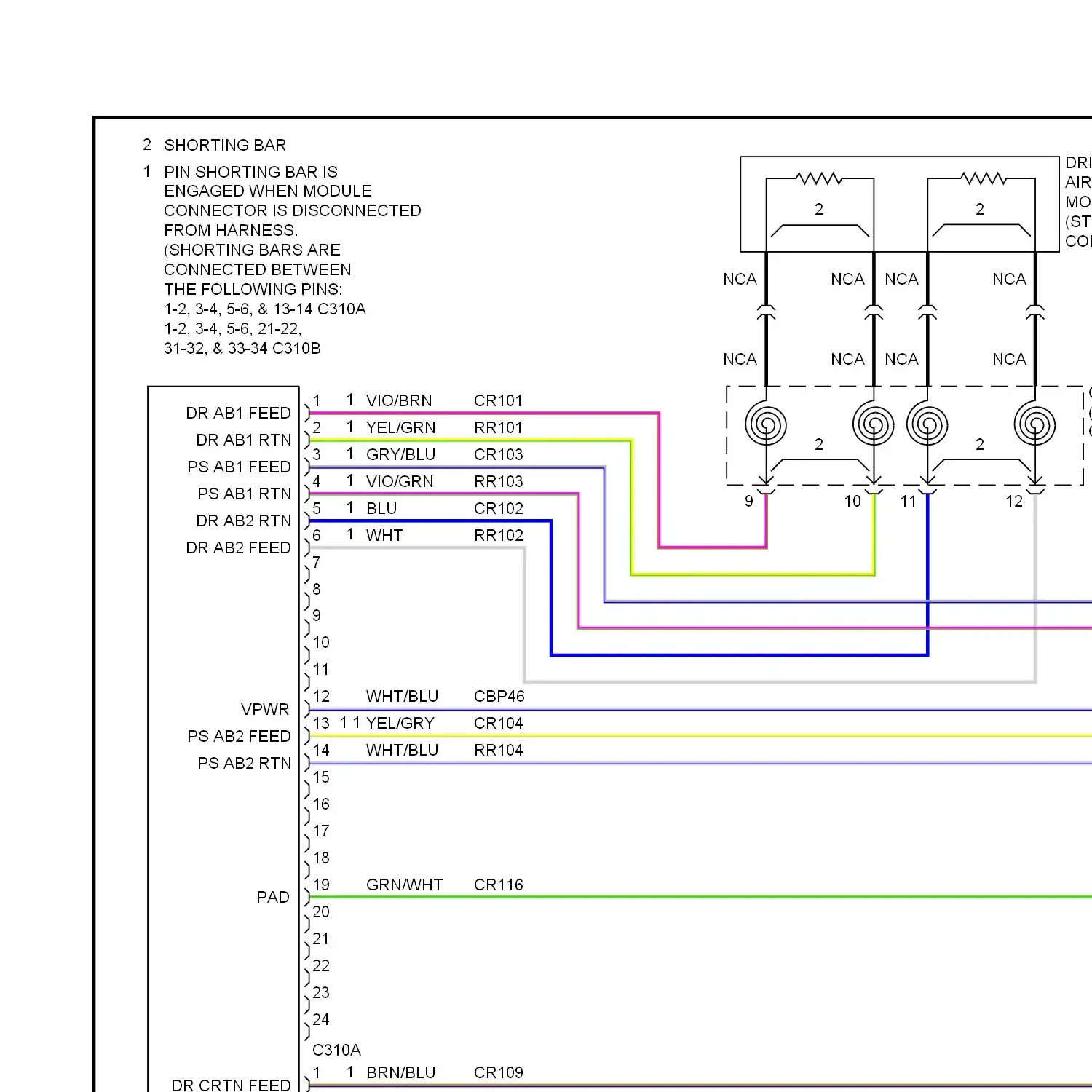Click the 'VIO/GRN' wire color label

pos(400,481)
